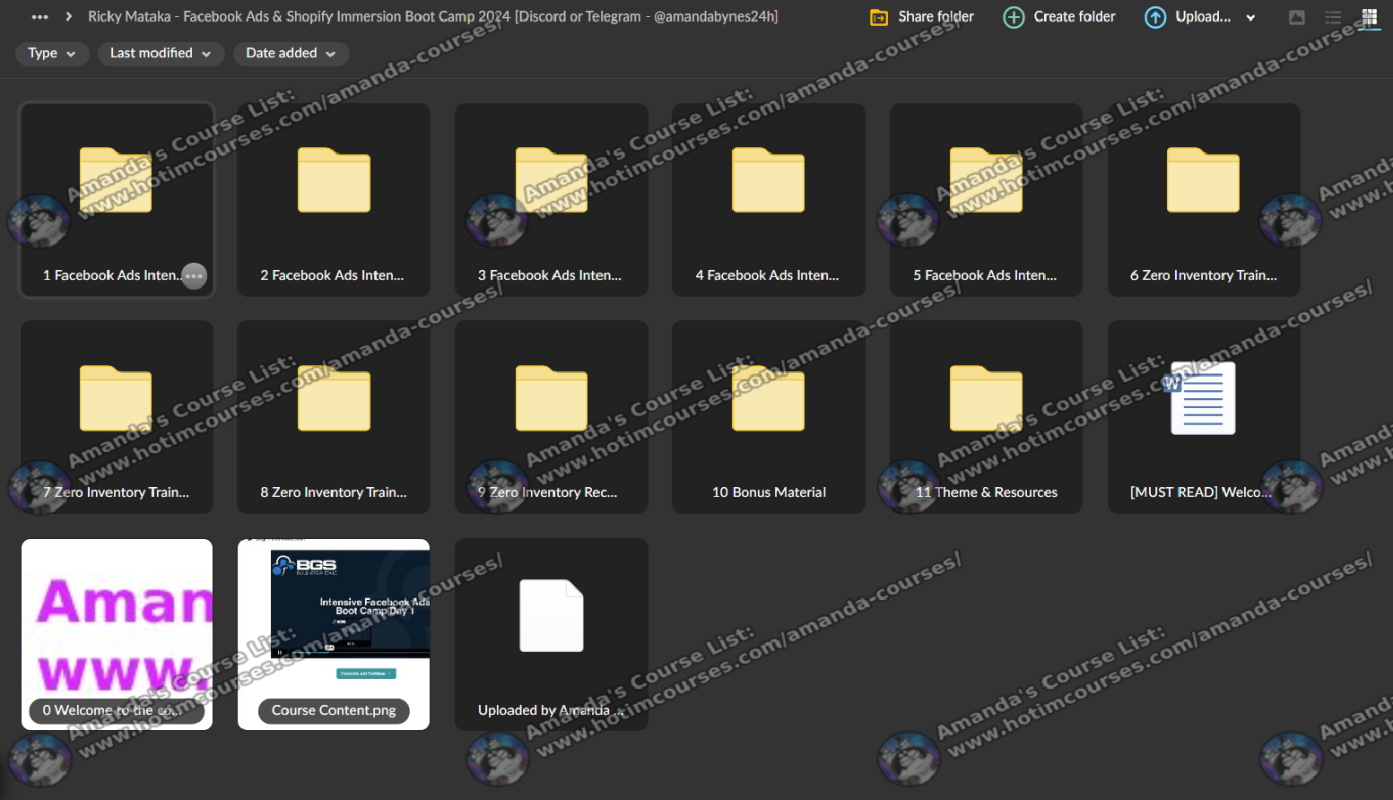The width and height of the screenshot is (1393, 800).
Task: Open breadcrumb ellipsis menu
Action: click(40, 17)
